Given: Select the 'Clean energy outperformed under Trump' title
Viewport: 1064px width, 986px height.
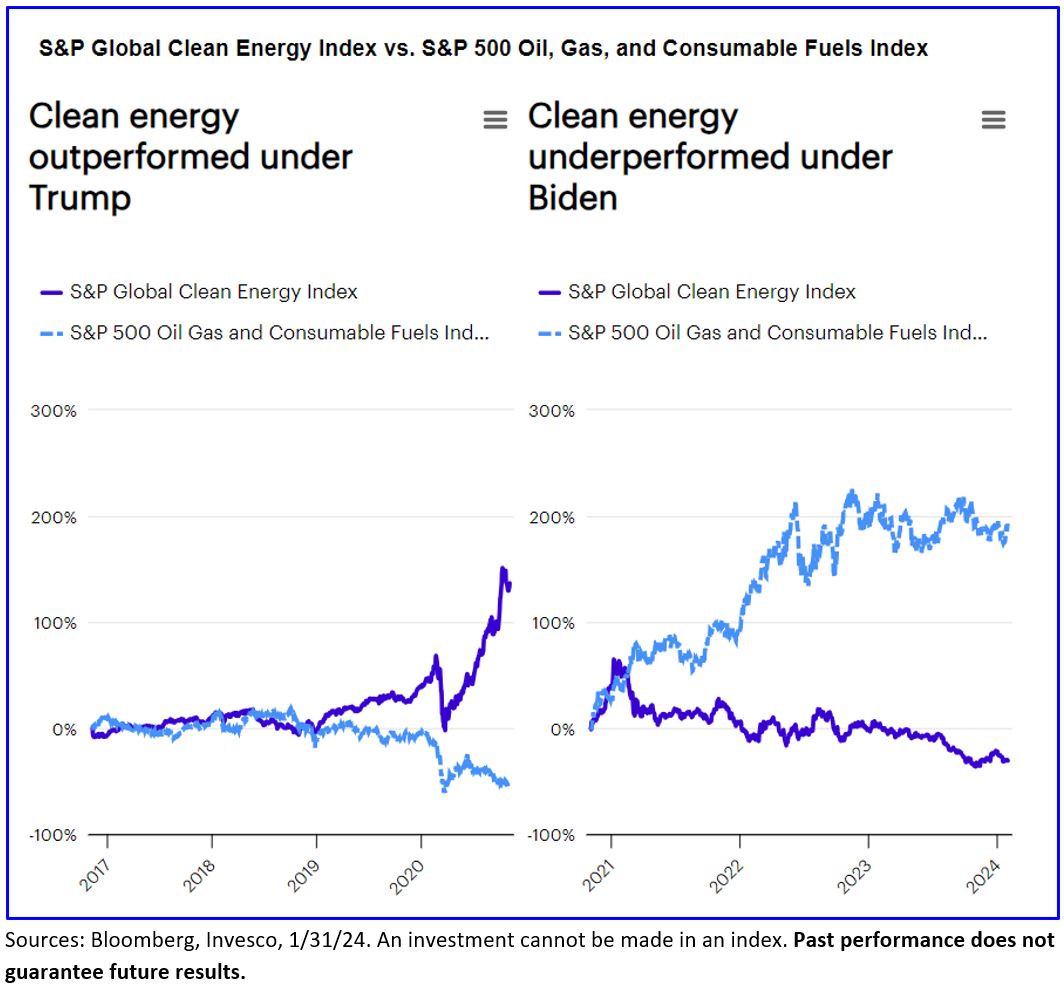Looking at the screenshot, I should click(190, 157).
